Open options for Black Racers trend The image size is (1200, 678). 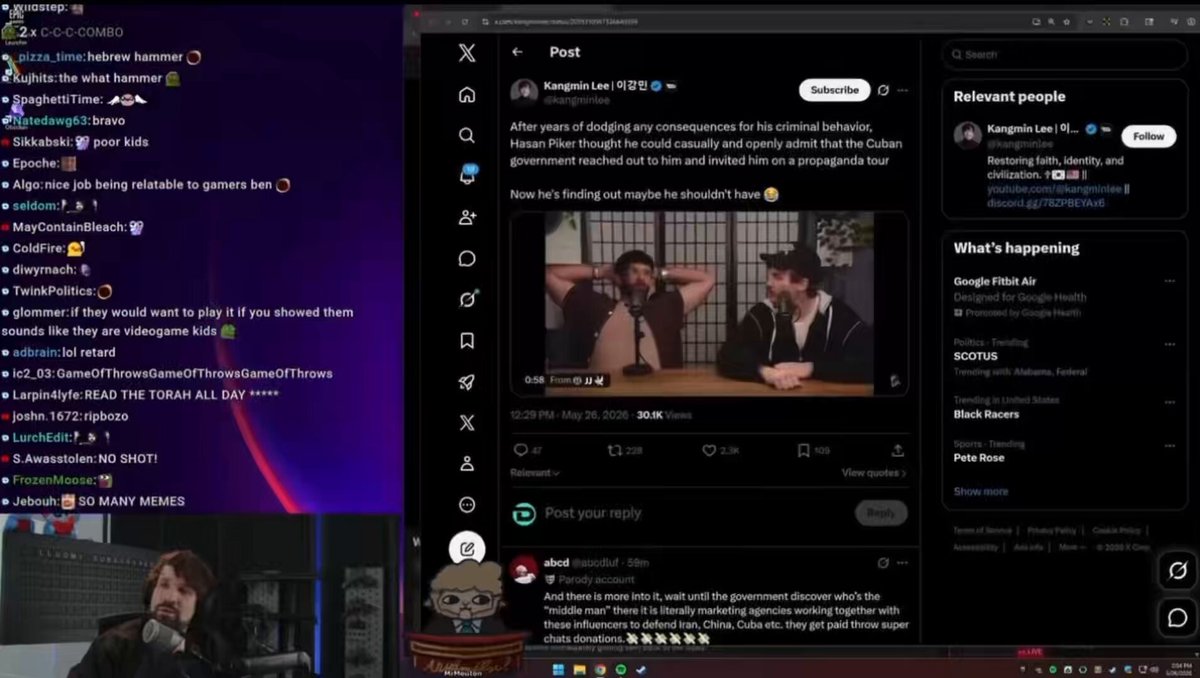pyautogui.click(x=1169, y=401)
